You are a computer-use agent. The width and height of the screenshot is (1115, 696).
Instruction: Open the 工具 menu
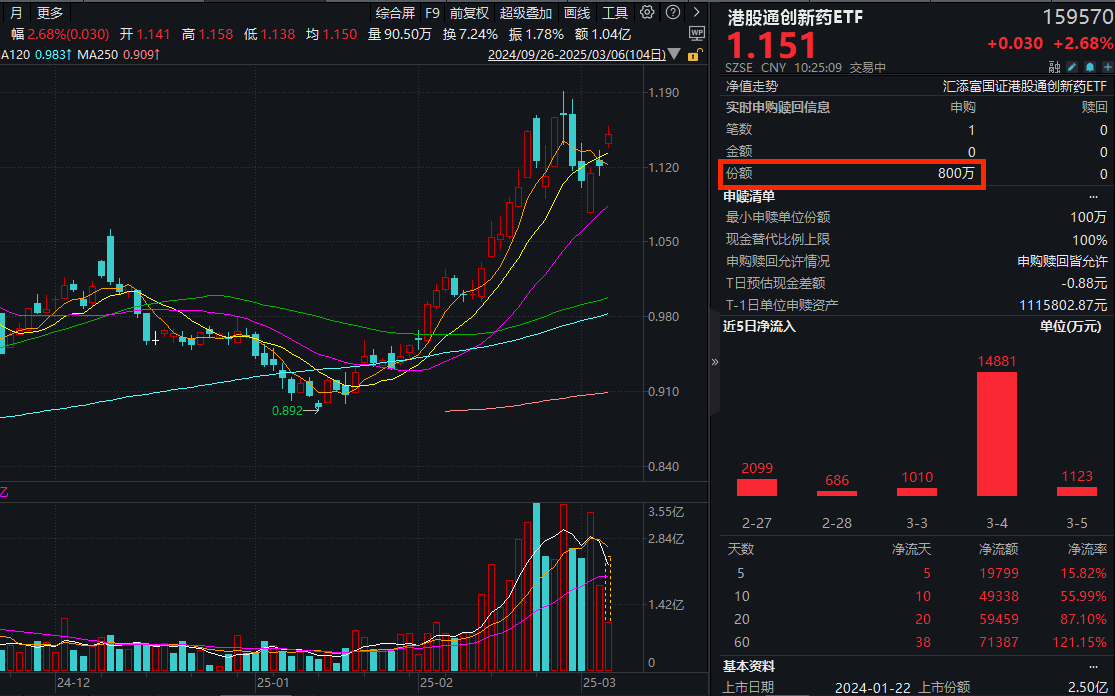616,13
